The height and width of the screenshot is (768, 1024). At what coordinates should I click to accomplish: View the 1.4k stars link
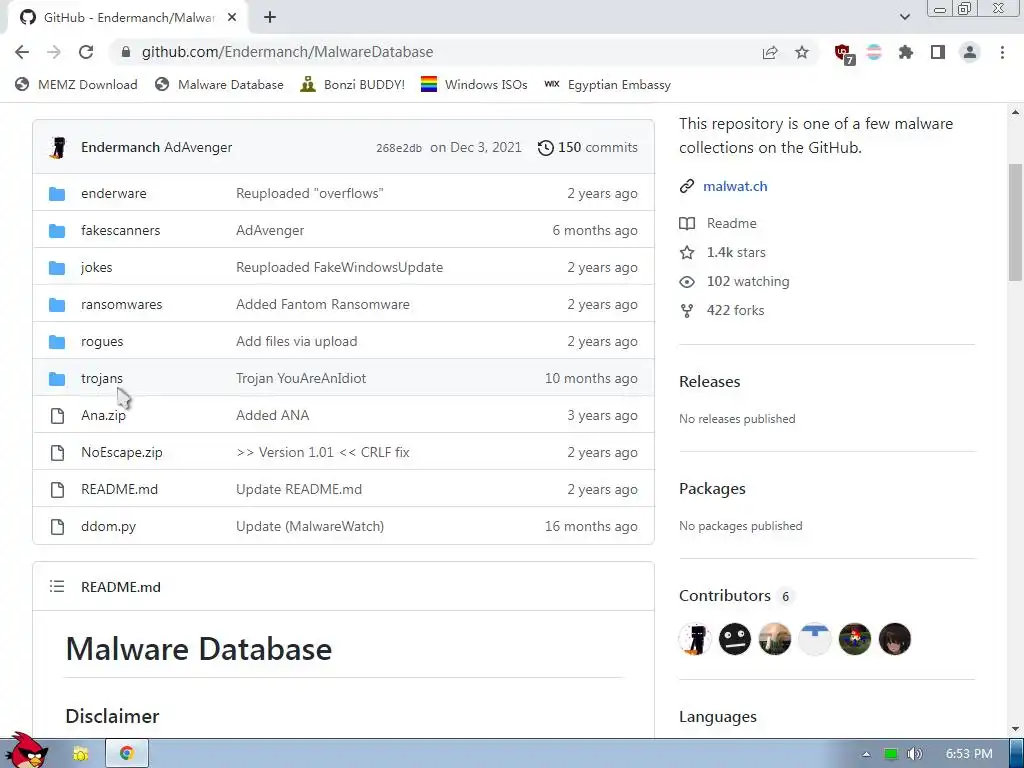pos(722,252)
